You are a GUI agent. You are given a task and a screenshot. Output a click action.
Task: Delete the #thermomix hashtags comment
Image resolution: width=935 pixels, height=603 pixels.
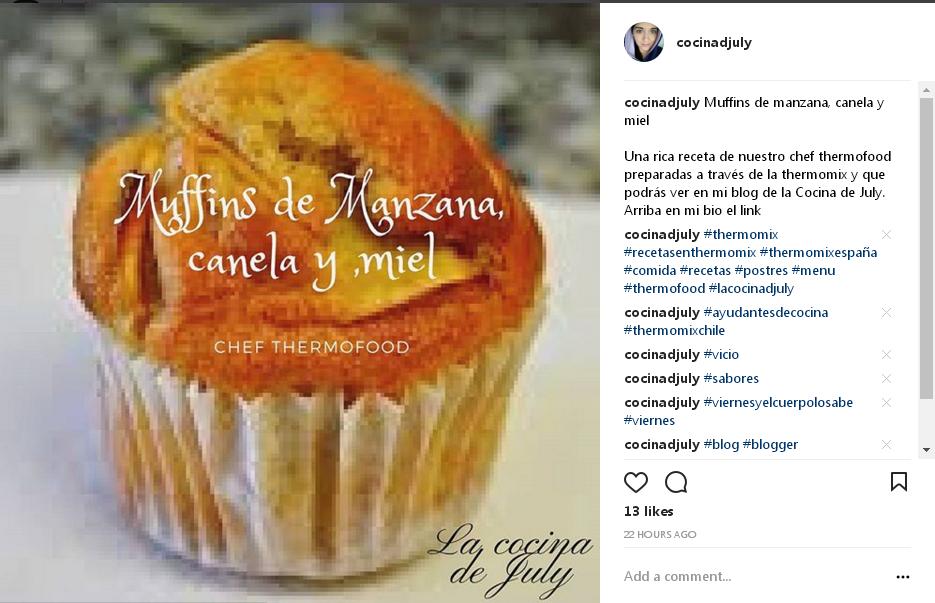[x=886, y=234]
